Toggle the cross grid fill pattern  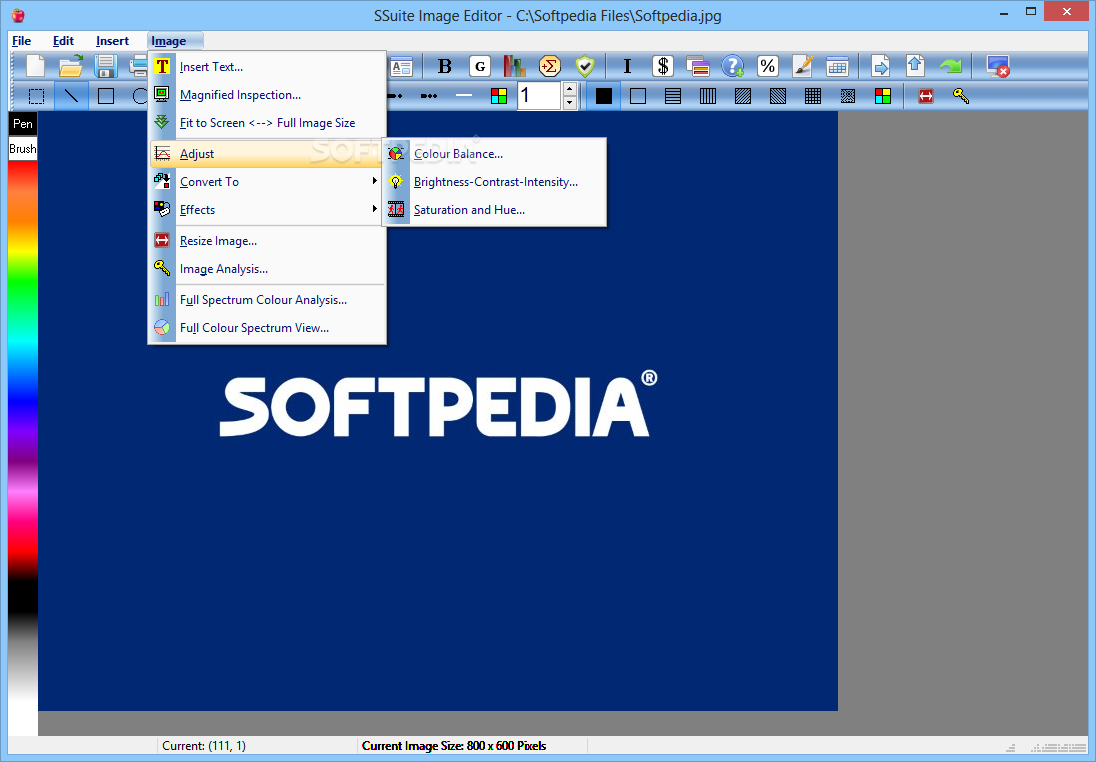(813, 96)
